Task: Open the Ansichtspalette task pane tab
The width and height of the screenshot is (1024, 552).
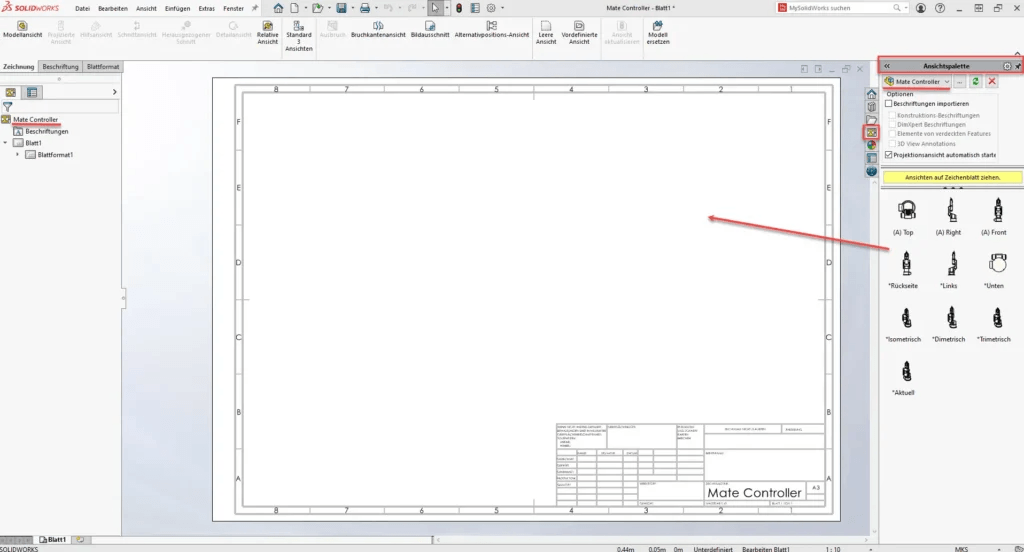Action: 871,132
